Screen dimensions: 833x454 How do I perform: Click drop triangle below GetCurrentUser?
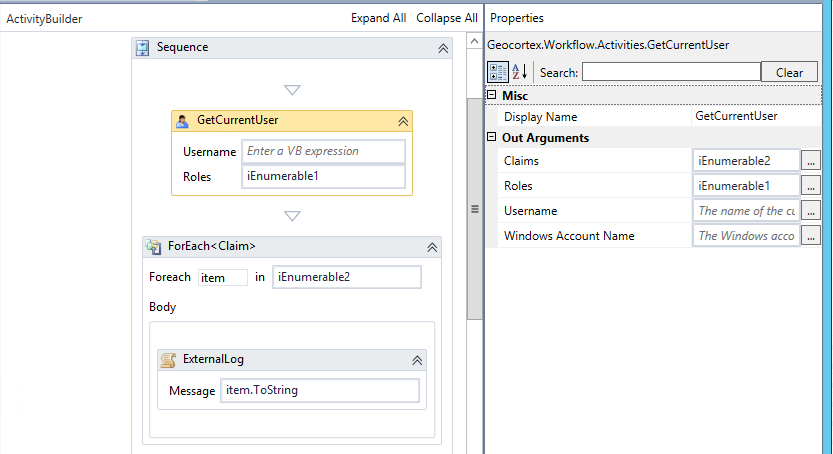[292, 216]
